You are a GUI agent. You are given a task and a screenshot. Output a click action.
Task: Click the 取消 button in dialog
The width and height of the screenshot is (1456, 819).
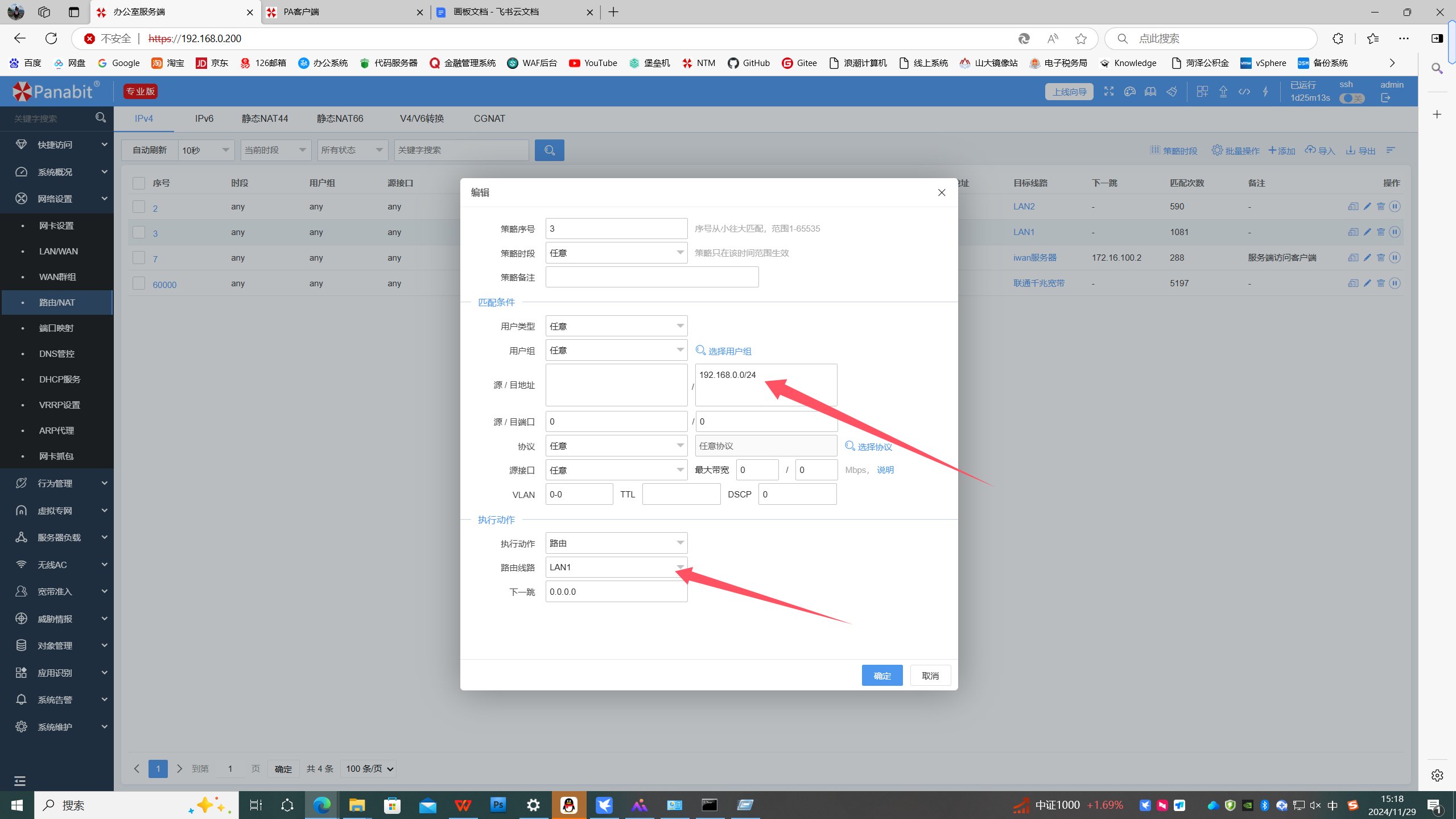930,676
